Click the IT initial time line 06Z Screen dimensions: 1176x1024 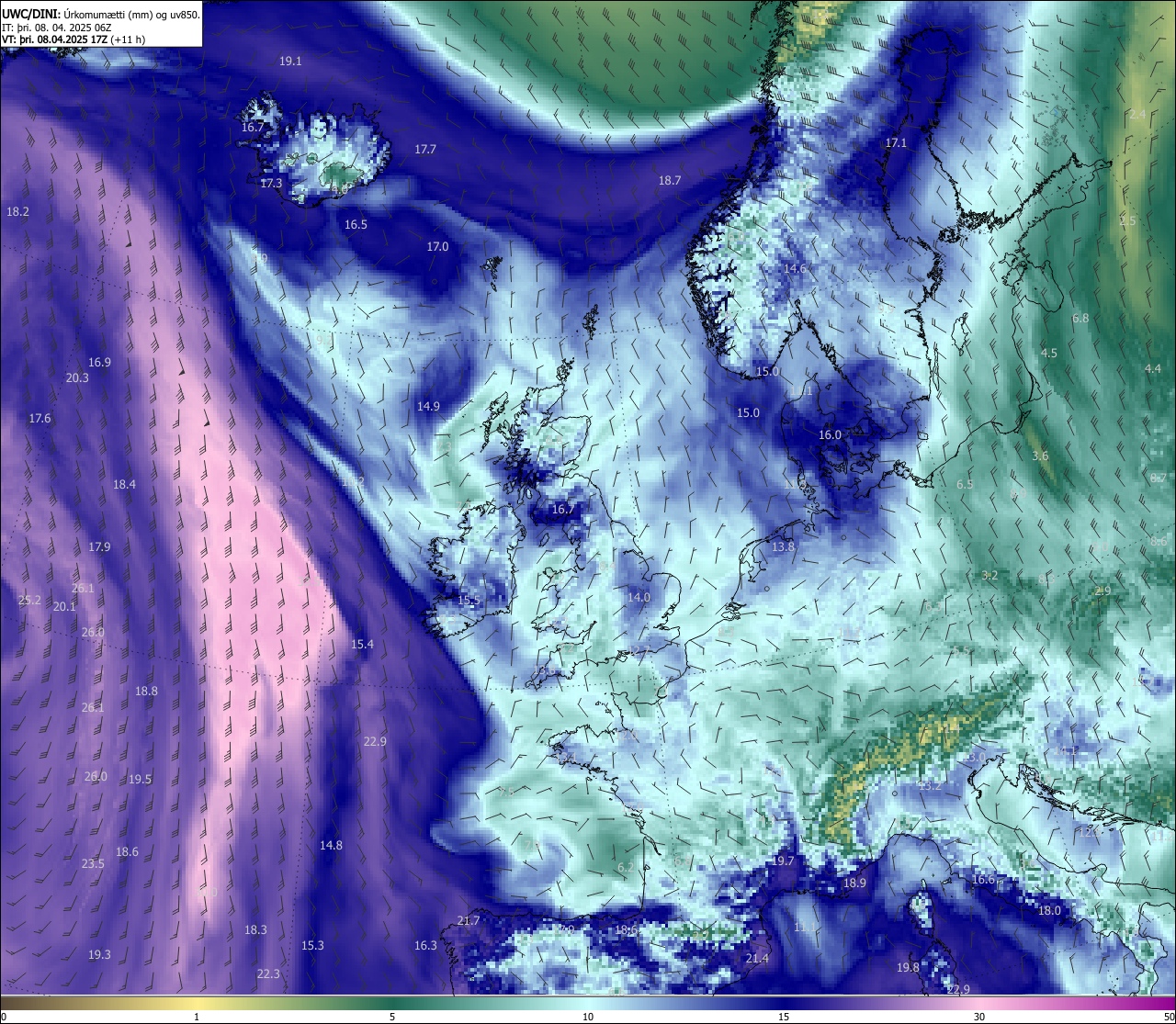coord(57,27)
